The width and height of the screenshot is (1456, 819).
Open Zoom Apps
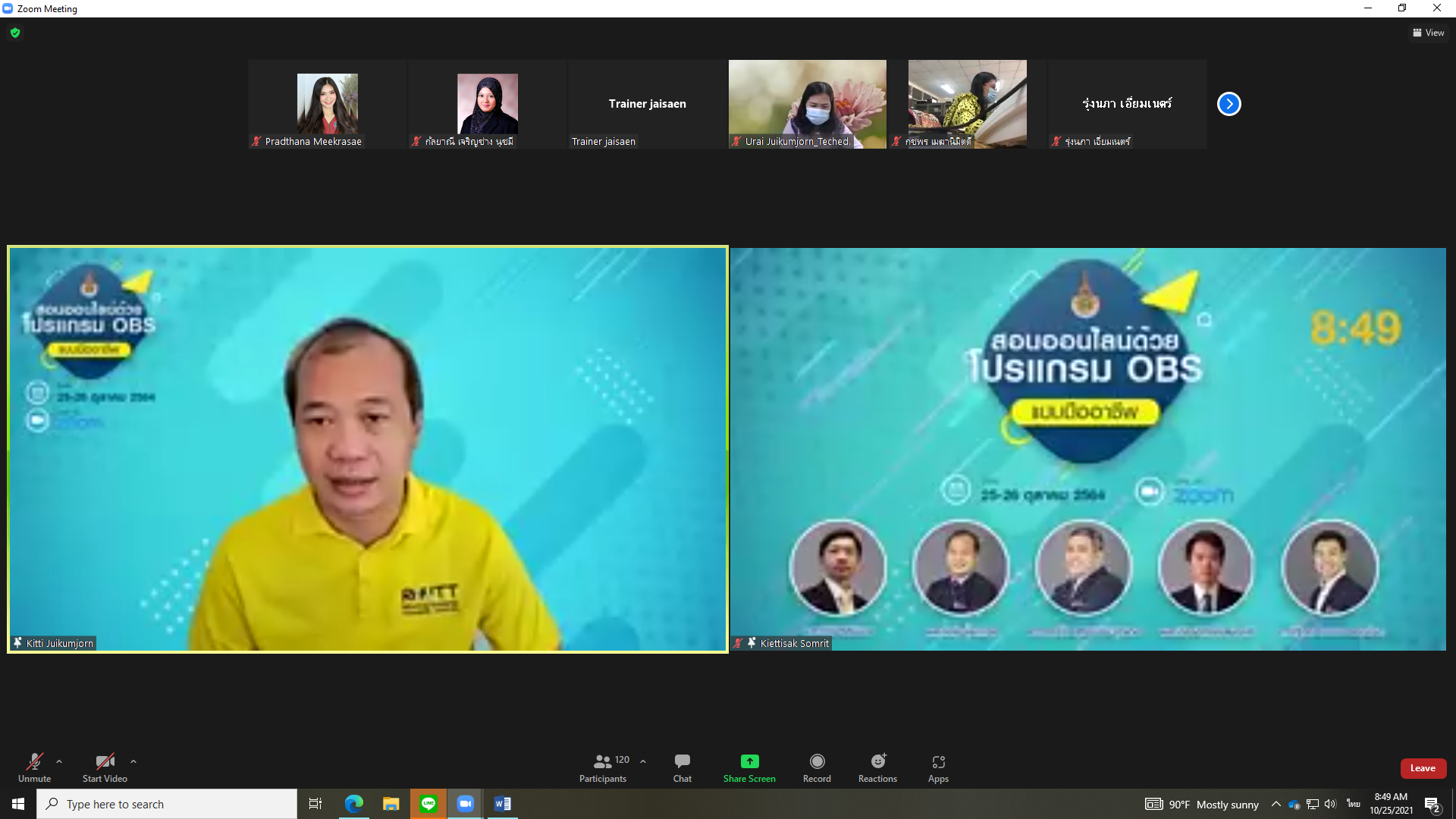(x=938, y=767)
